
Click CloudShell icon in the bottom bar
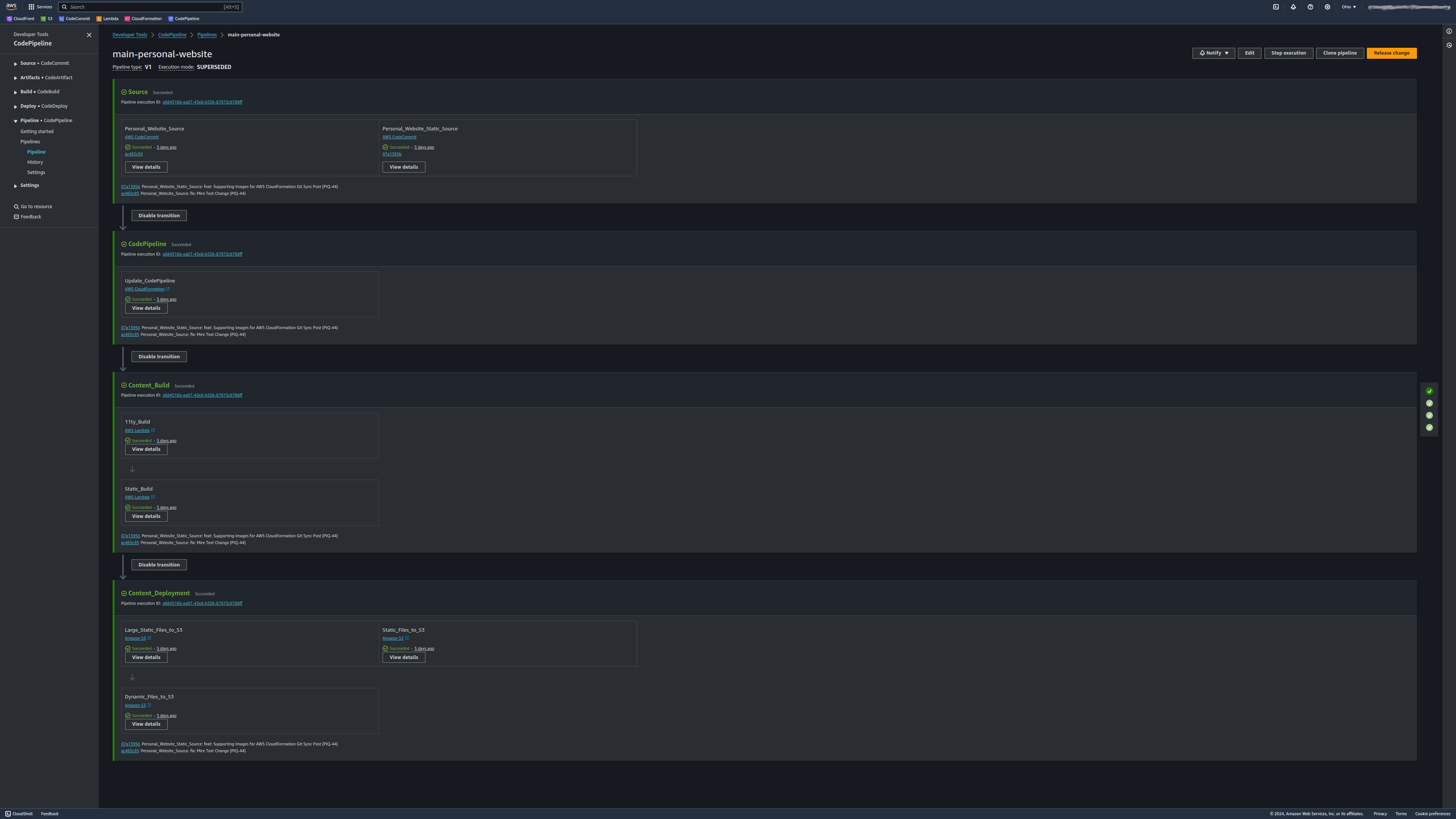coord(8,814)
